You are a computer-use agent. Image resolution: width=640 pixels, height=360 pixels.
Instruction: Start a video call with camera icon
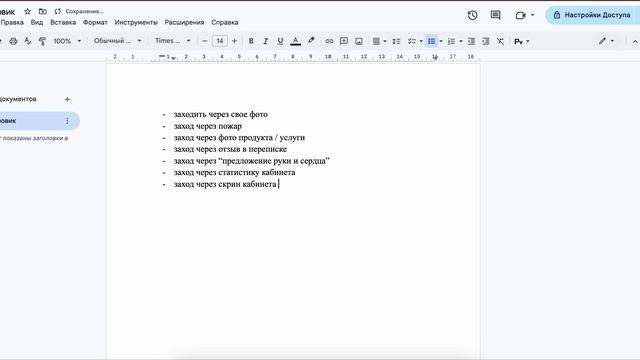pyautogui.click(x=520, y=15)
